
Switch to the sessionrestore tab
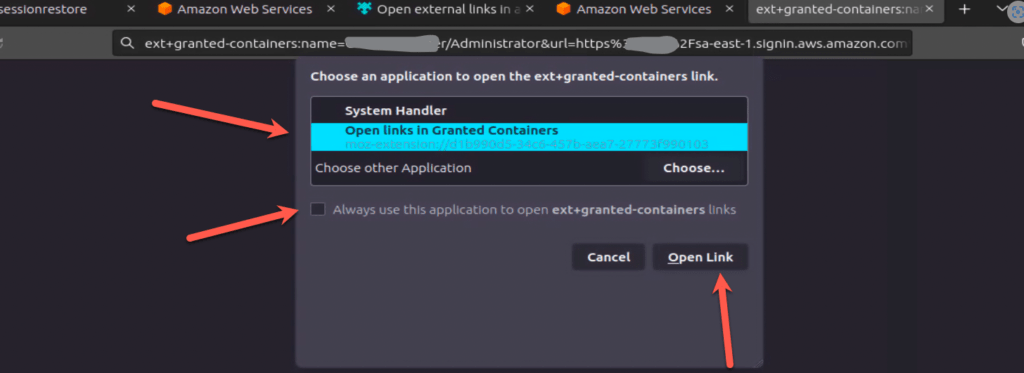pyautogui.click(x=44, y=9)
